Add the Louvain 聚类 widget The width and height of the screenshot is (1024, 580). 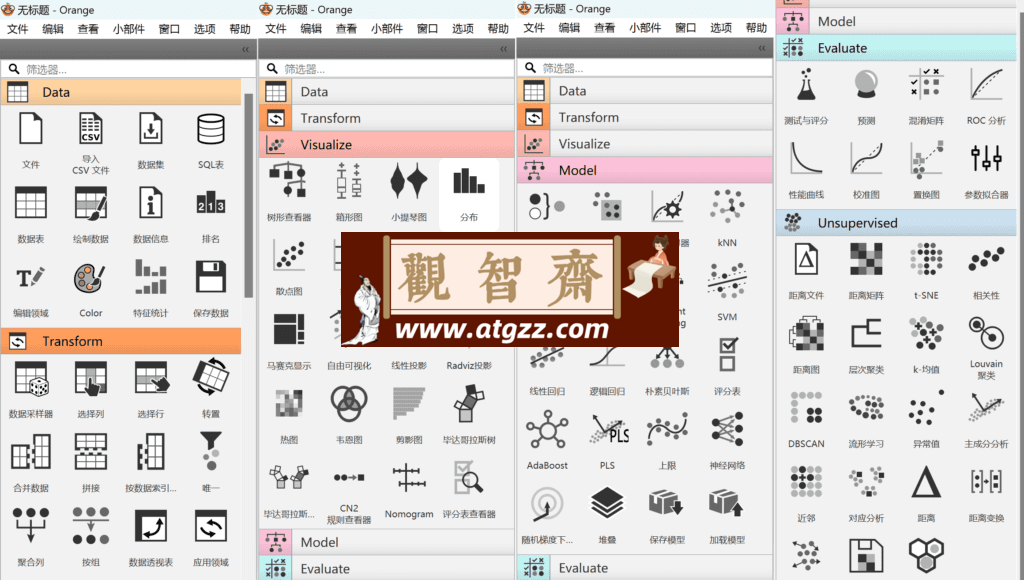coord(986,332)
